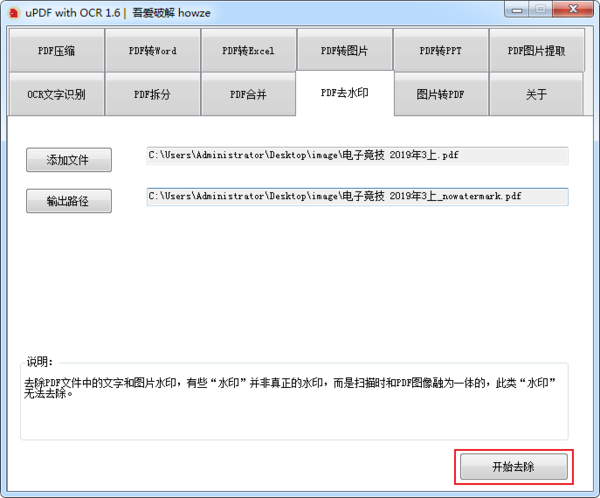Switch to PDF图片提取 tab
This screenshot has width=600, height=498.
(537, 50)
